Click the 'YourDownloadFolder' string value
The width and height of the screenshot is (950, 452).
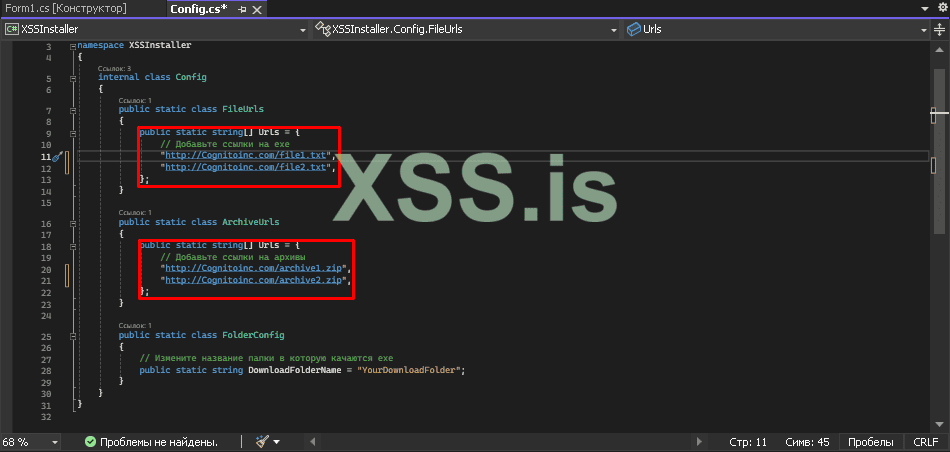(x=410, y=370)
